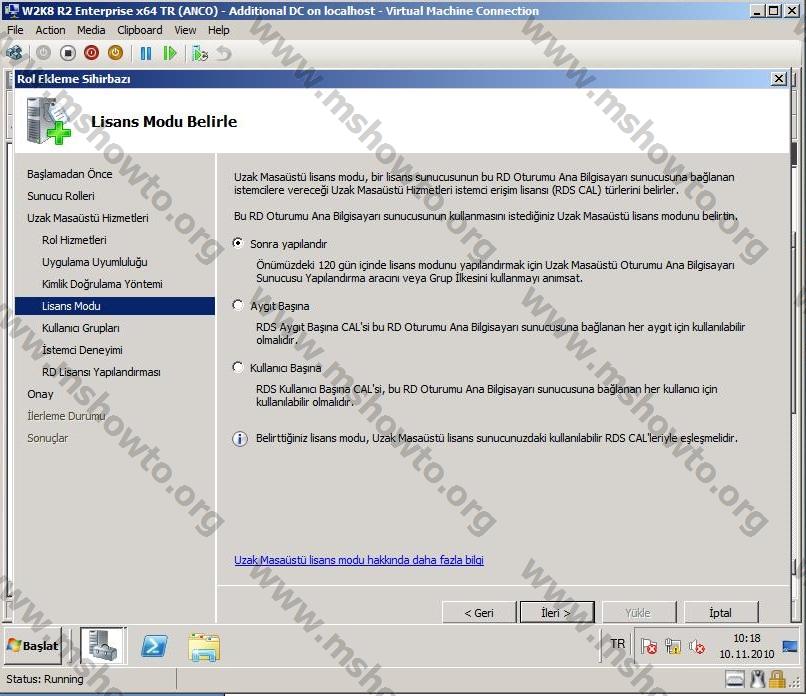Click the greyed-out Start virtual machine icon
This screenshot has height=696, width=806.
pyautogui.click(x=43, y=53)
